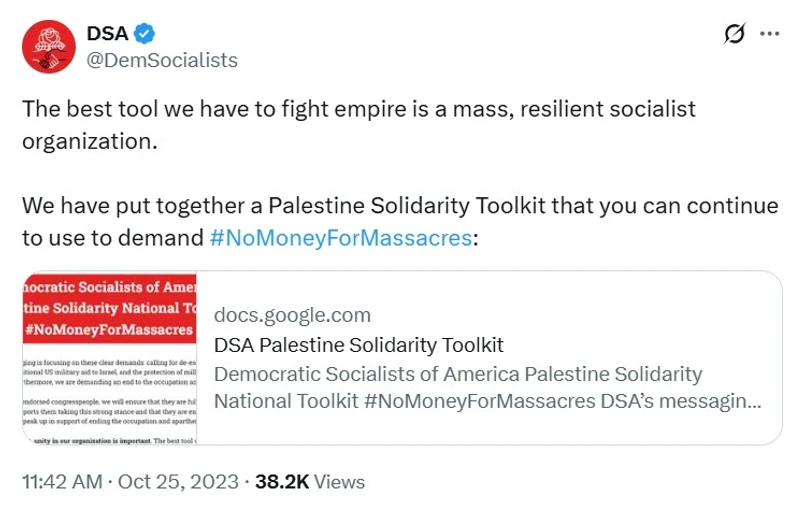Image resolution: width=800 pixels, height=517 pixels.
Task: Open the DSA Palestine Solidarity Toolkit card title
Action: click(359, 345)
